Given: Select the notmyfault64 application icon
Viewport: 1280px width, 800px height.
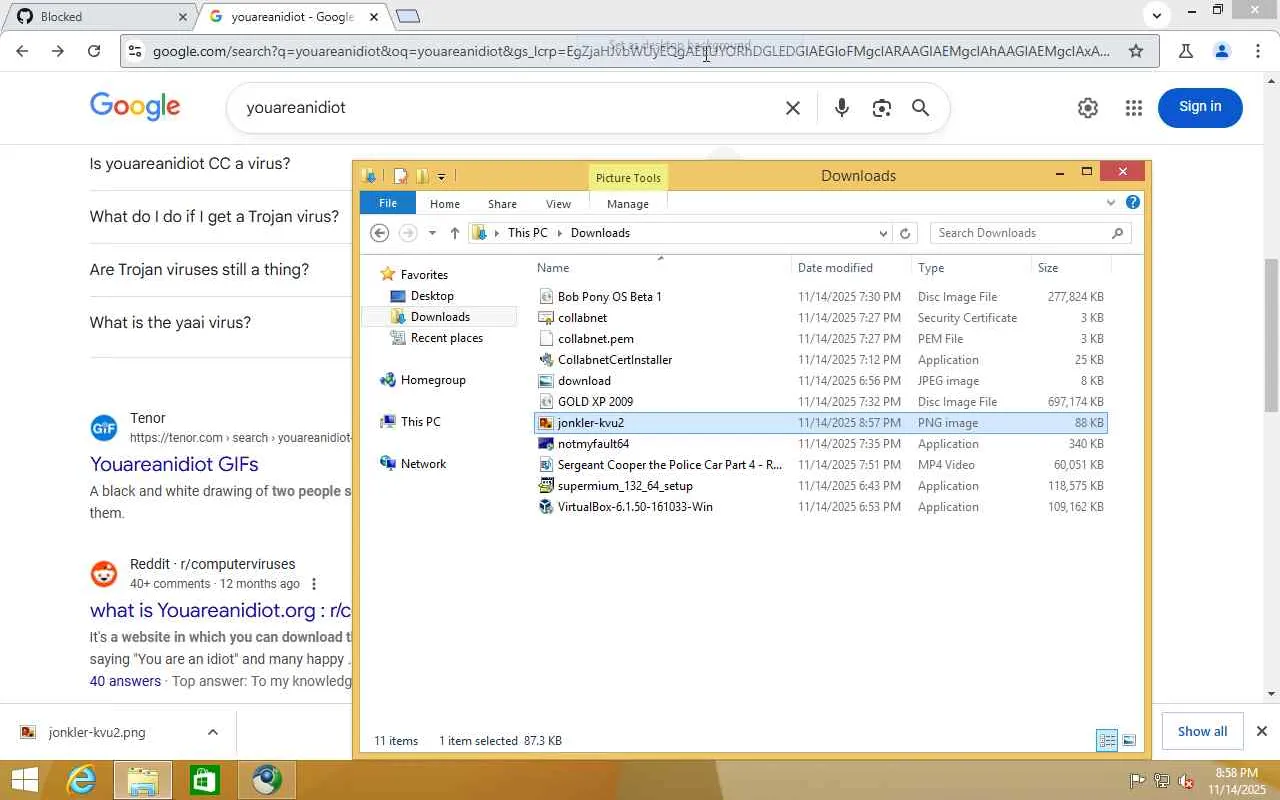Looking at the screenshot, I should coord(546,444).
